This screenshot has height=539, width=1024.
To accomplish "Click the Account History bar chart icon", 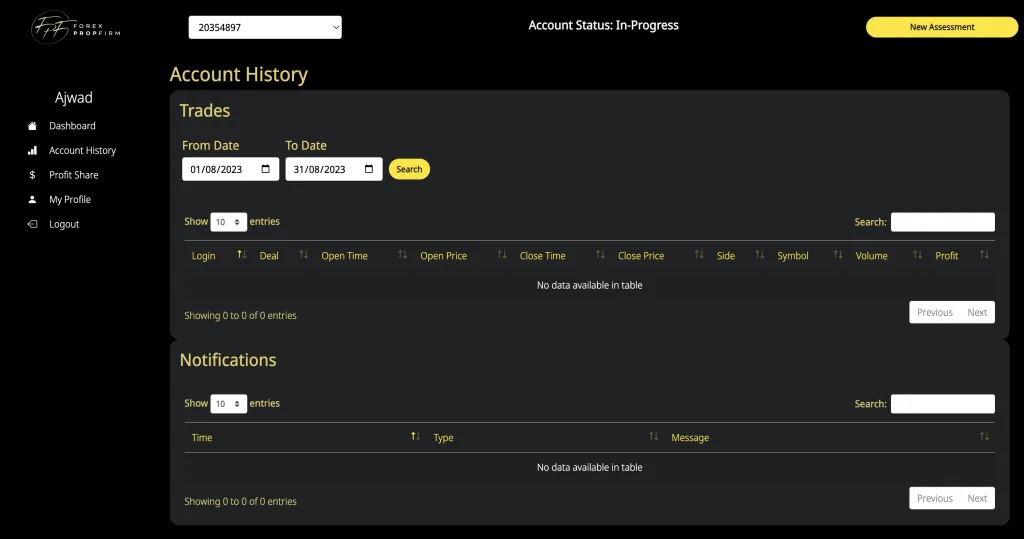I will [x=32, y=151].
